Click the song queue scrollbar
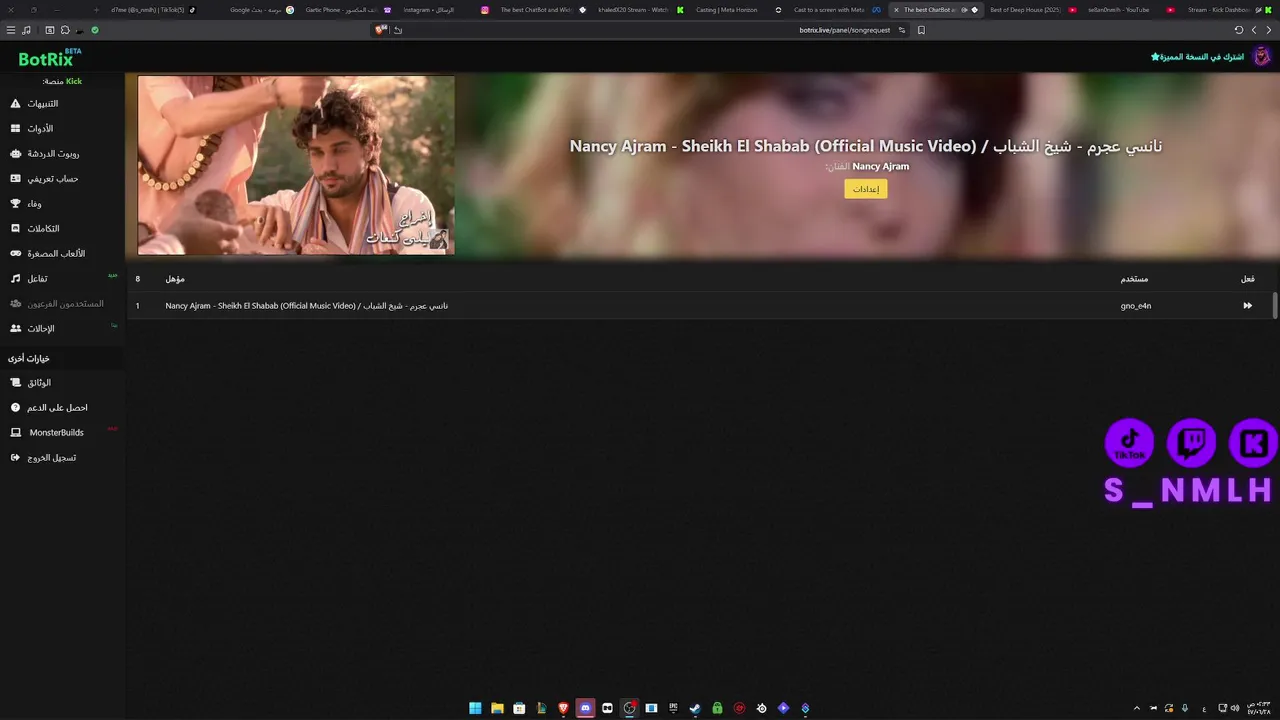This screenshot has width=1280, height=720. (1275, 306)
